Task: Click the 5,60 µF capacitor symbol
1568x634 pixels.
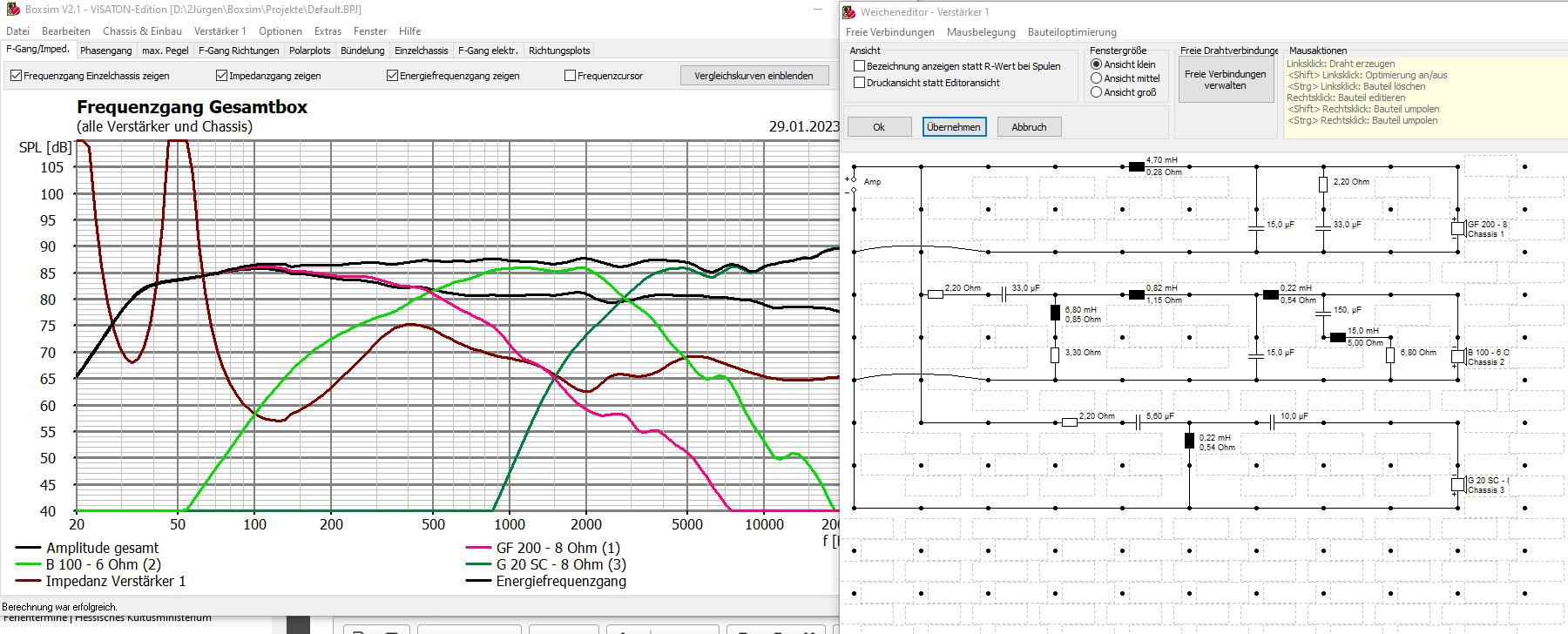Action: click(1138, 422)
